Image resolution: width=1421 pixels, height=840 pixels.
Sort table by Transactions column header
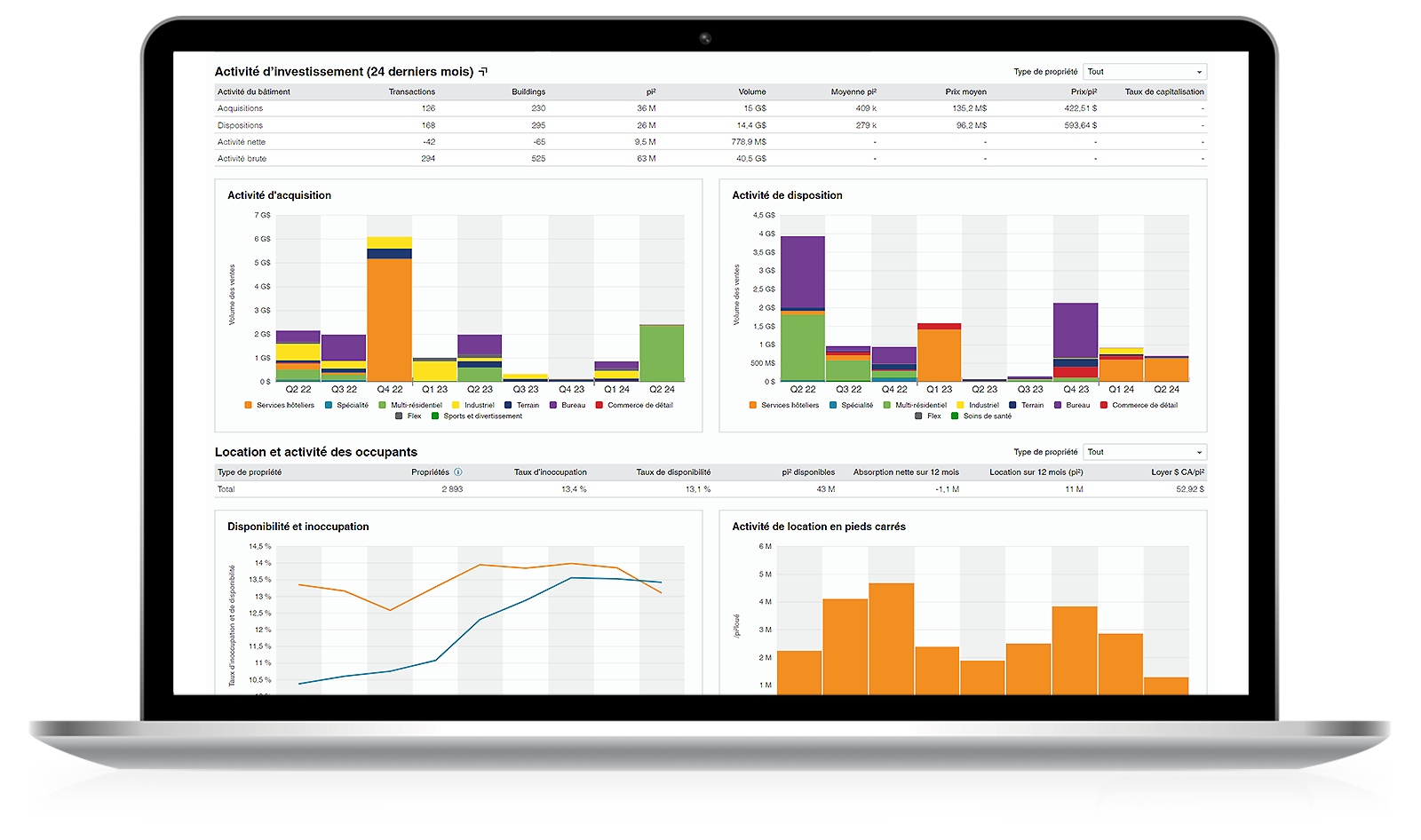coord(412,91)
